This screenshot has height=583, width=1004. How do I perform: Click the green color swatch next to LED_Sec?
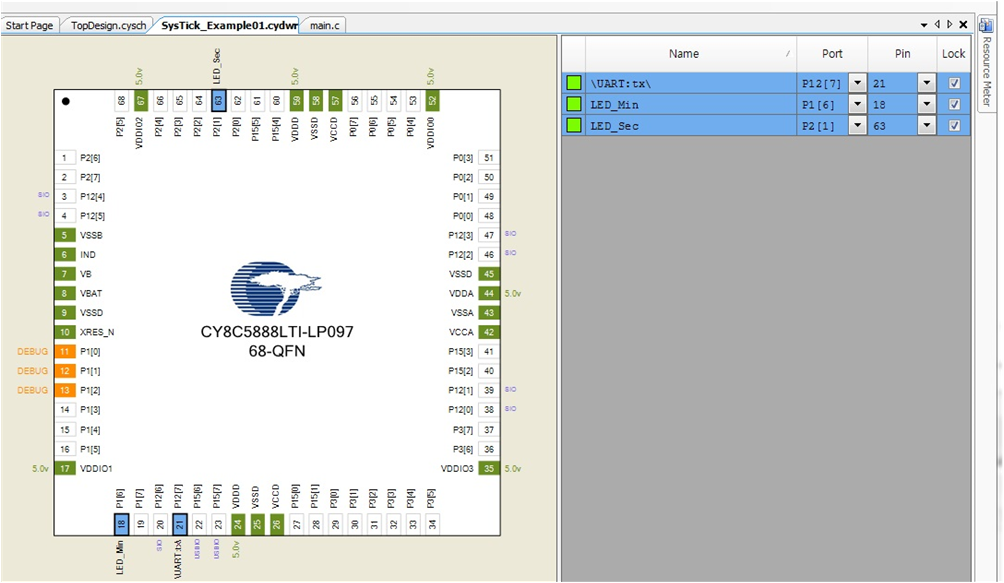[572, 125]
